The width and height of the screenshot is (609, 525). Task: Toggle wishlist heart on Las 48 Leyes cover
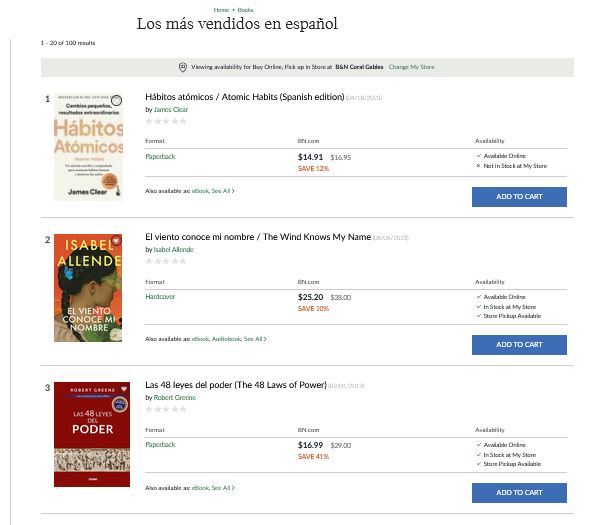pos(124,388)
